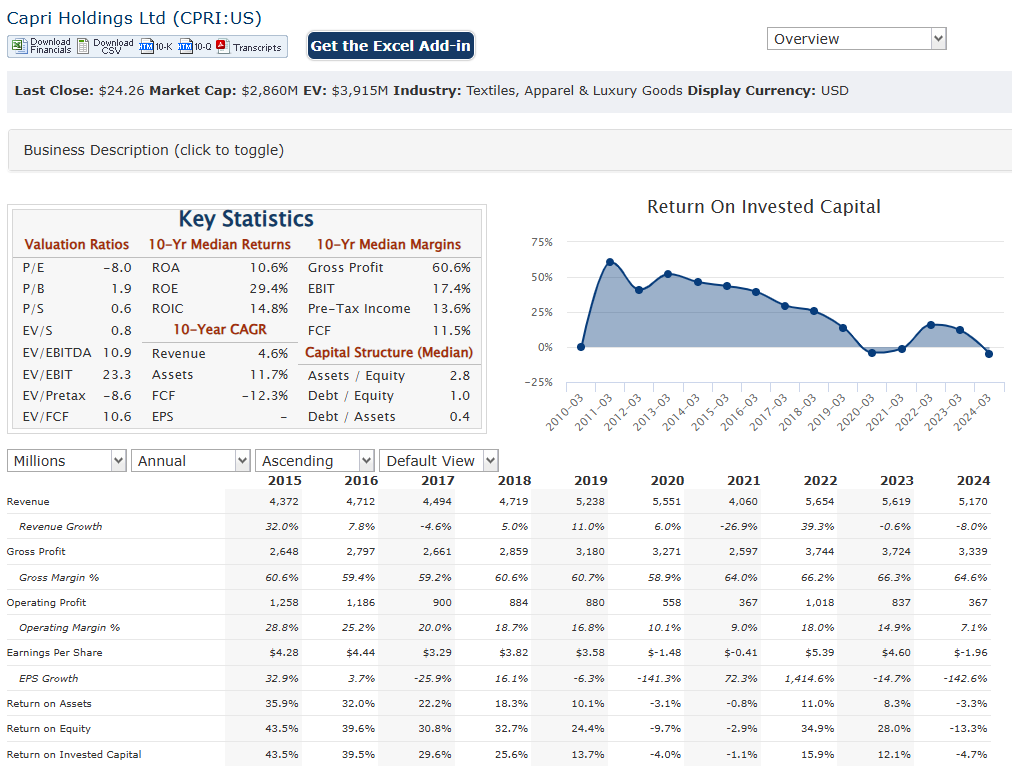Click the Earnings Per Share row label
Viewport: 1012px width, 769px height.
[54, 653]
